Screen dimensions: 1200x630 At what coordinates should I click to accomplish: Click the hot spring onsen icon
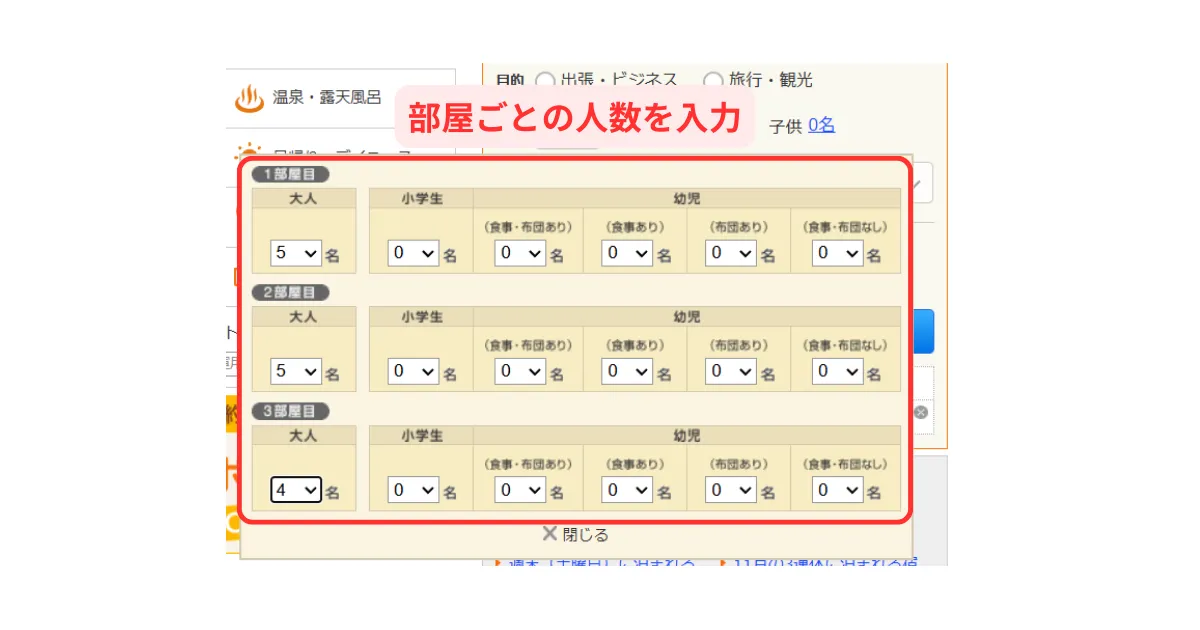(249, 98)
